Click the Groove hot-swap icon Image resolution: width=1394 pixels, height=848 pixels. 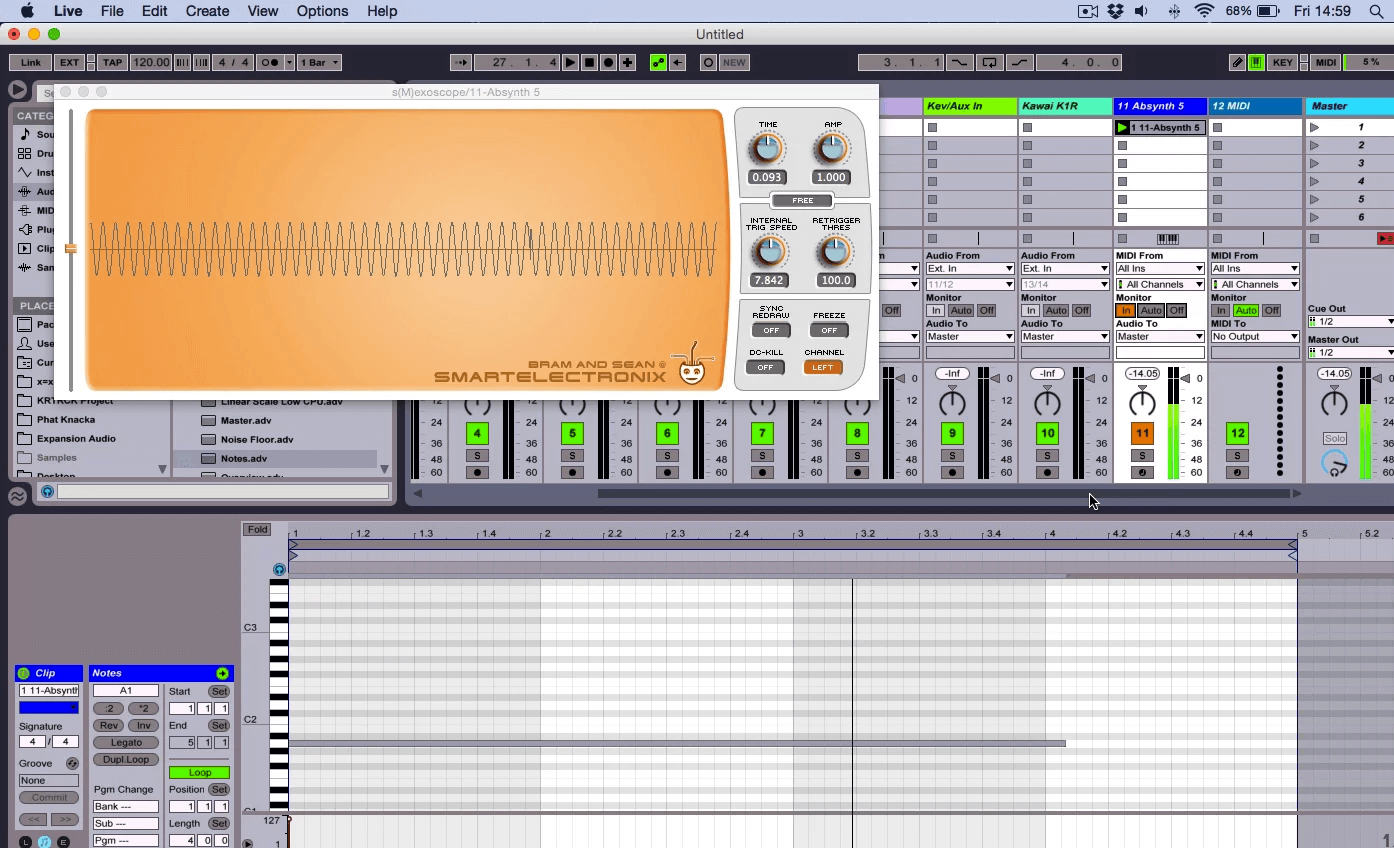[72, 763]
